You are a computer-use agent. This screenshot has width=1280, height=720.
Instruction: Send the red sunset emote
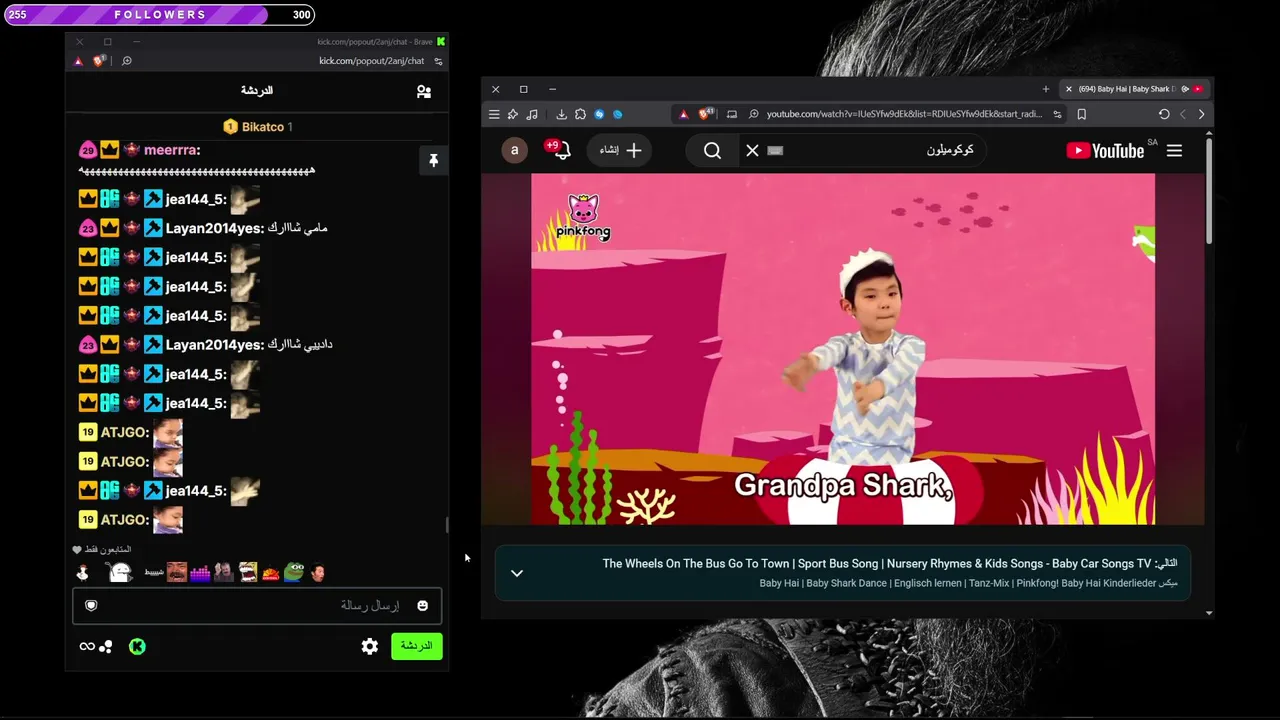click(270, 573)
